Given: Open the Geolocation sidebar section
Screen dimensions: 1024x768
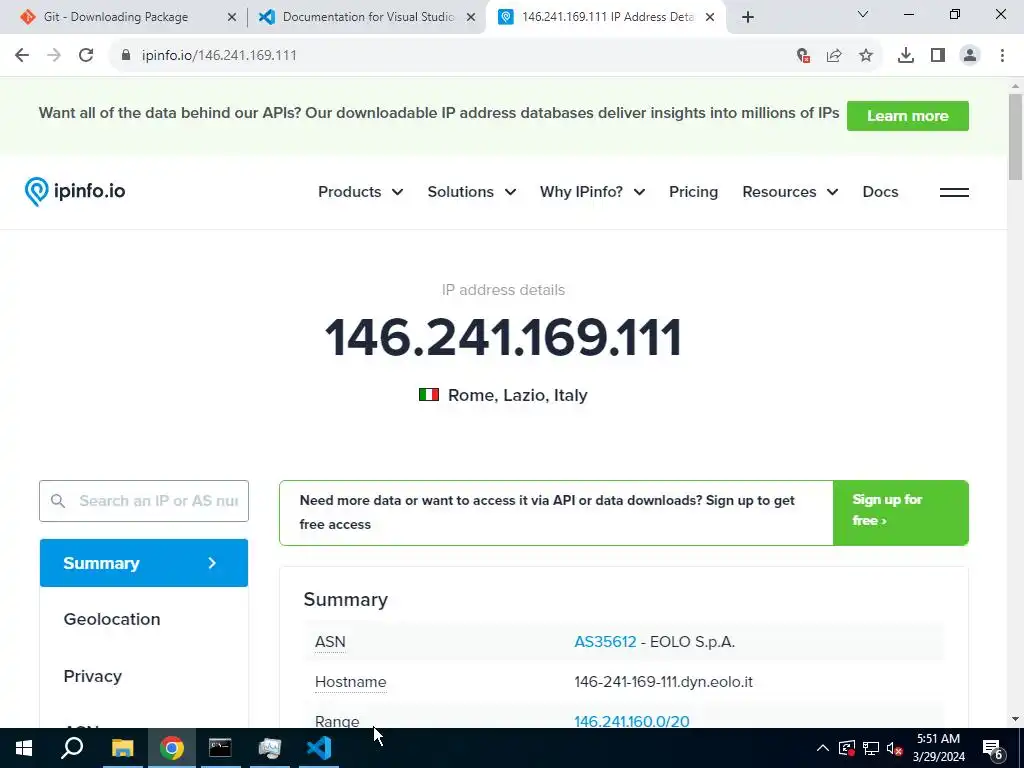Looking at the screenshot, I should pos(112,619).
